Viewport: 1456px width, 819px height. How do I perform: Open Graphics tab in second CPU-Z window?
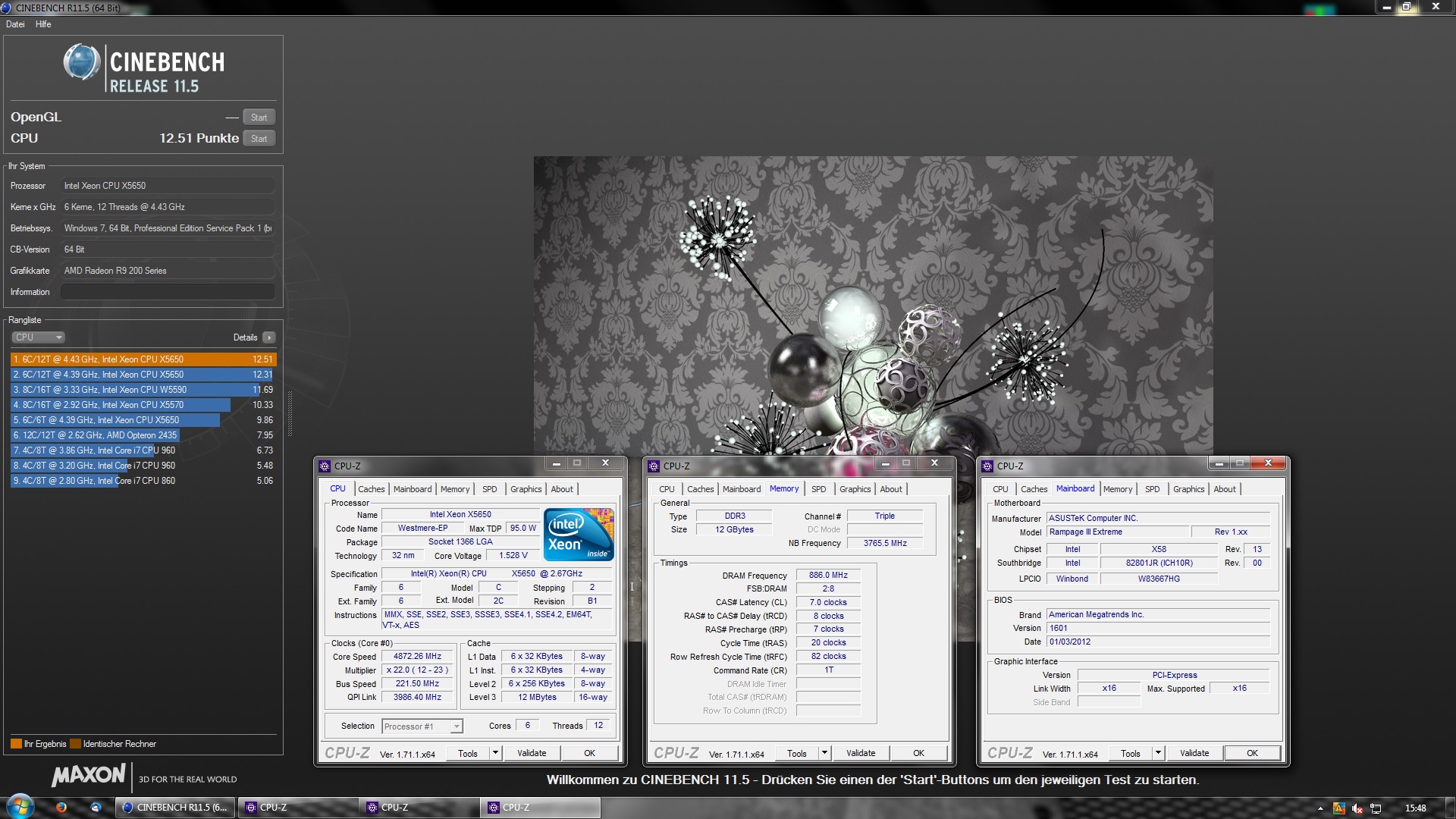click(855, 489)
